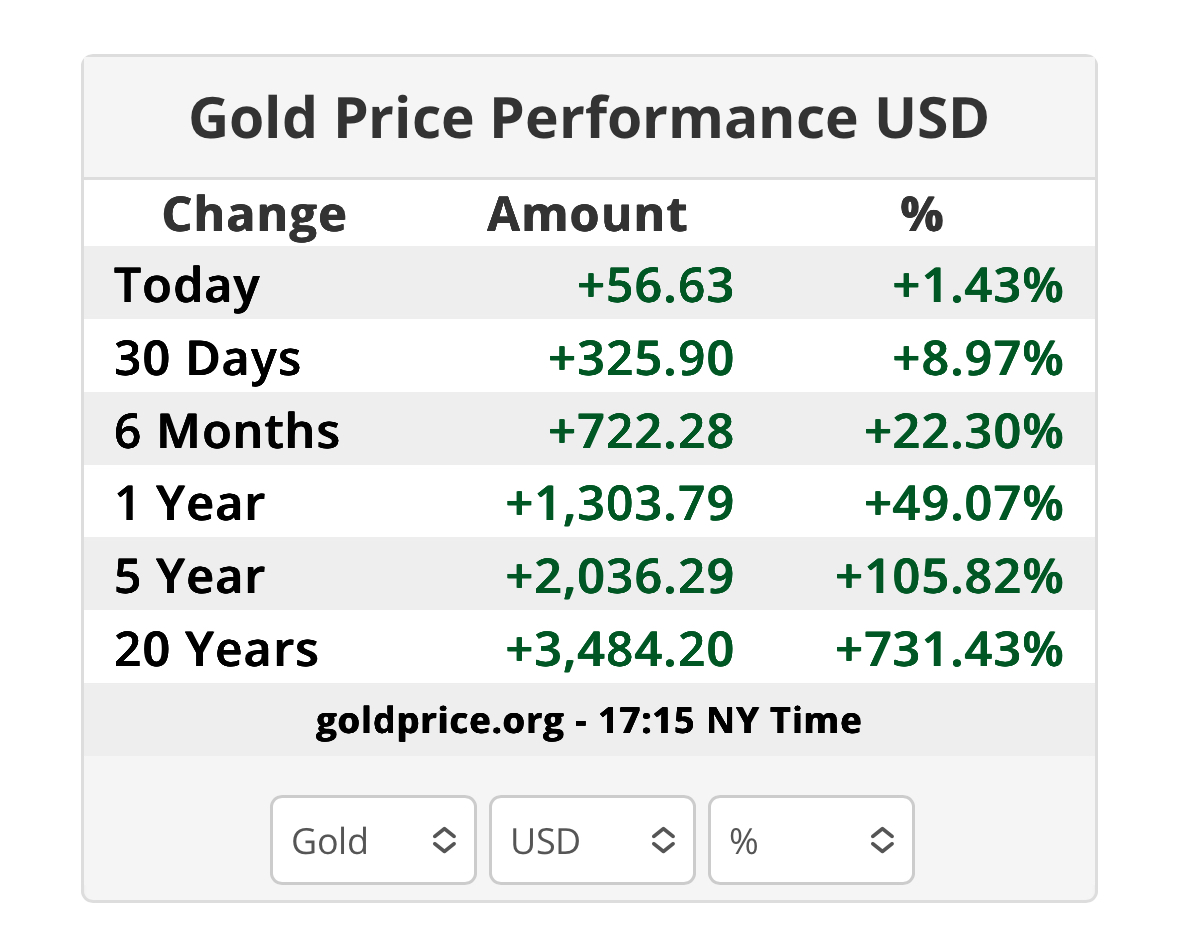Open the Gold metal dropdown
The height and width of the screenshot is (951, 1179).
pos(372,841)
